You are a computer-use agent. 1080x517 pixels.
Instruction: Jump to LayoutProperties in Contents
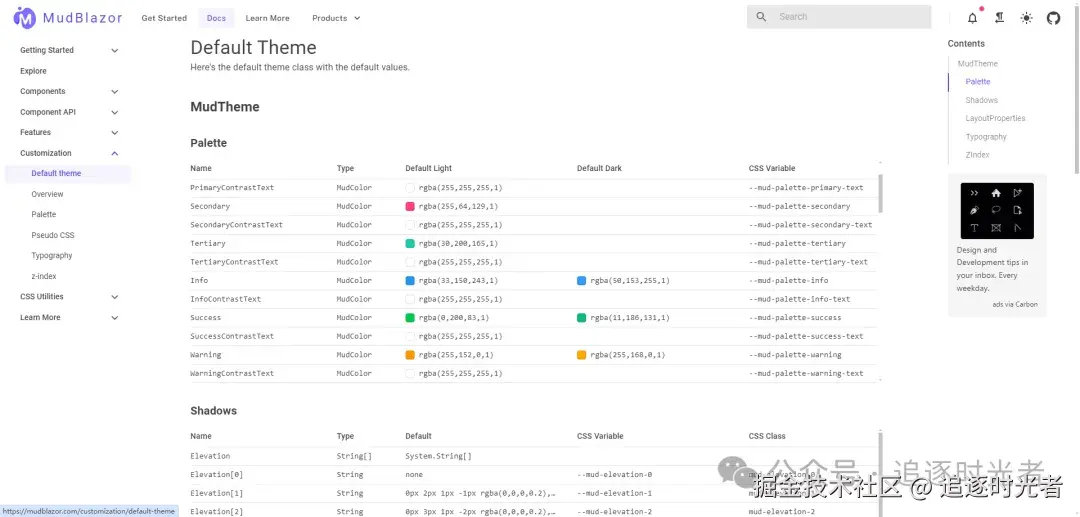tap(995, 118)
